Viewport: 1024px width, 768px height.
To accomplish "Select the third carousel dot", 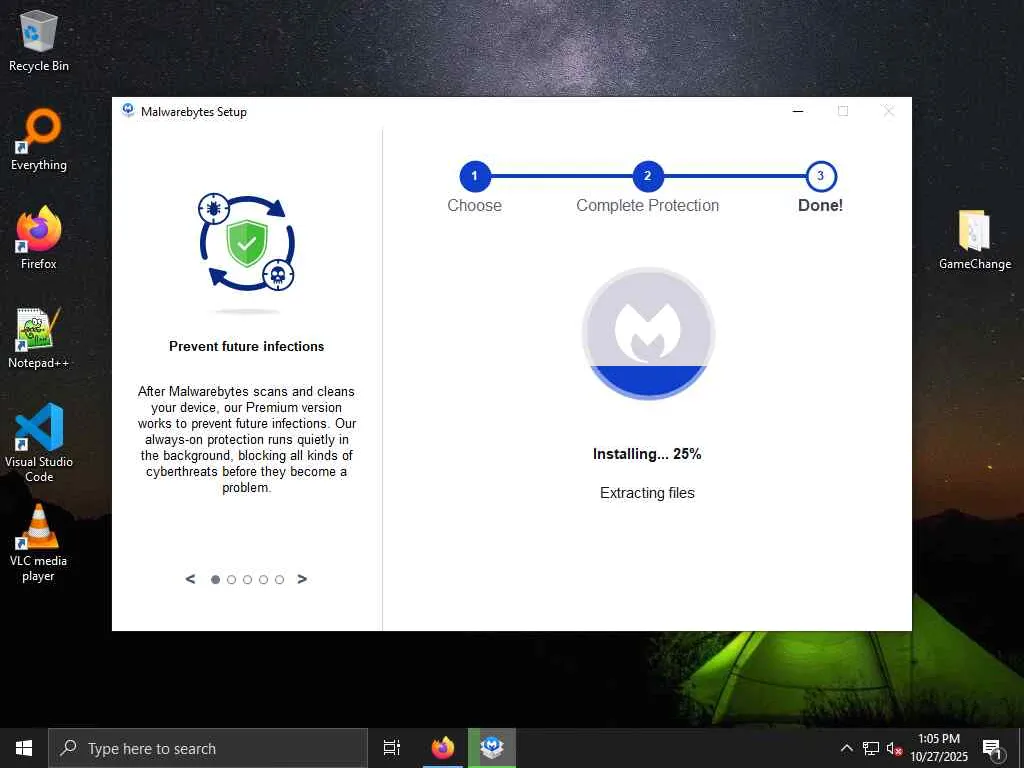I will pyautogui.click(x=248, y=579).
